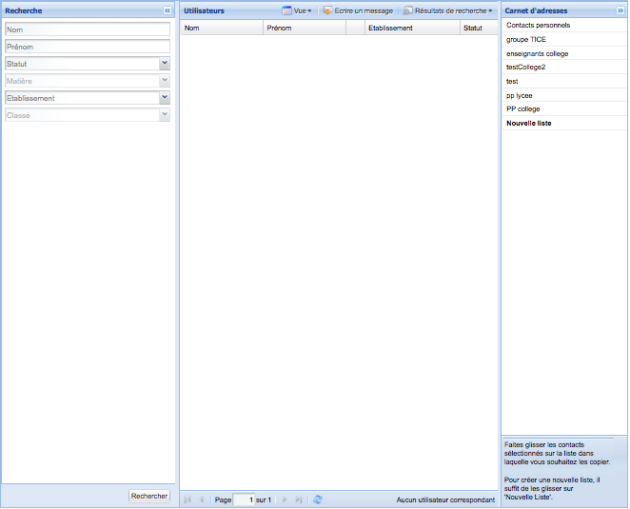The width and height of the screenshot is (630, 509).
Task: Click the page number field
Action: click(x=243, y=500)
